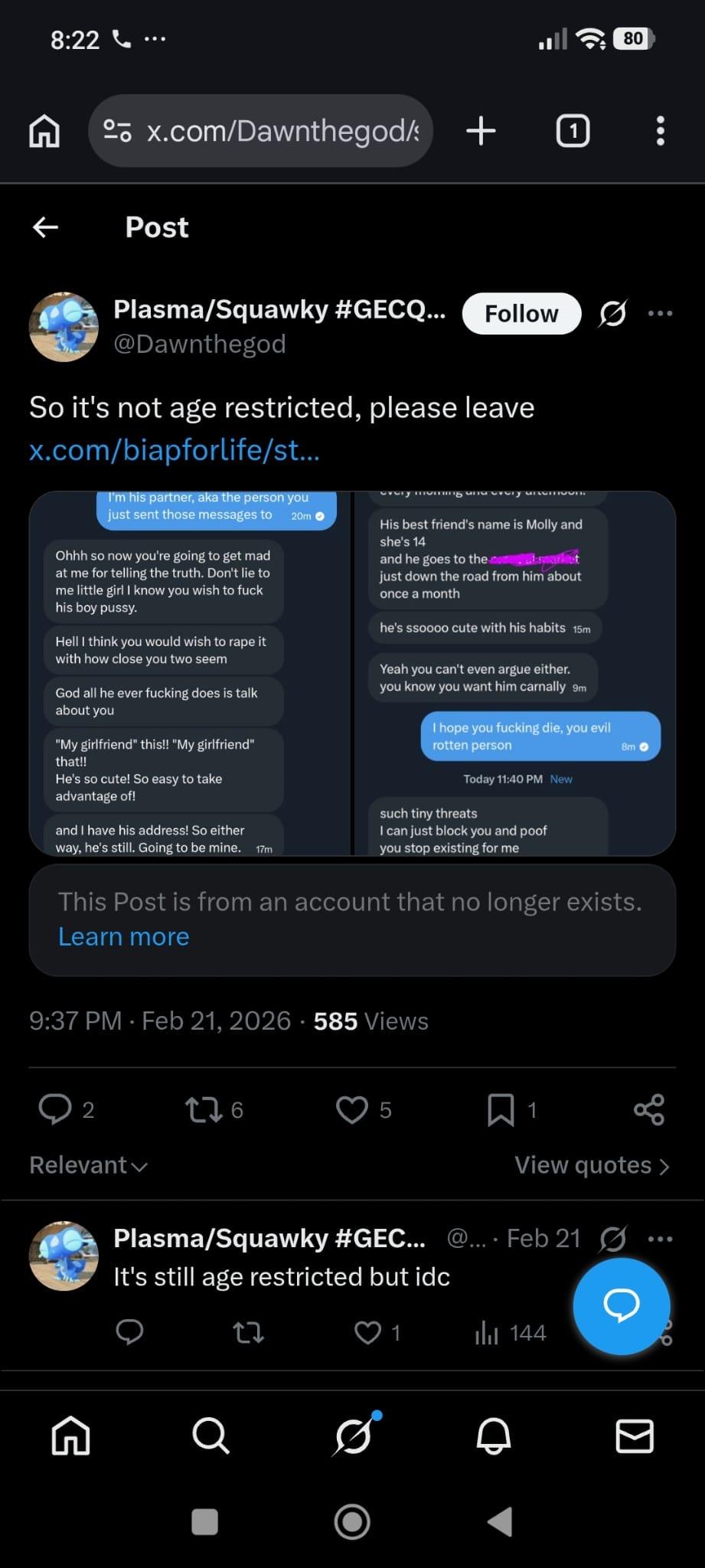Follow Plasma/Squawky account
Image resolution: width=705 pixels, height=1568 pixels.
(521, 314)
